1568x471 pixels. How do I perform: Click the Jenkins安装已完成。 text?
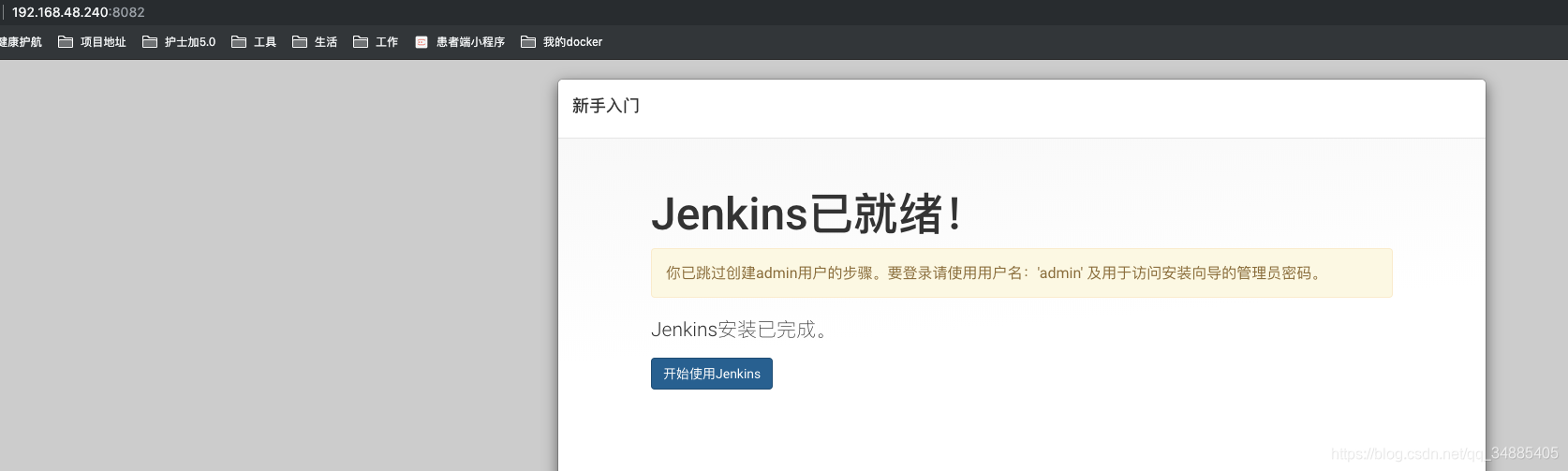coord(740,330)
